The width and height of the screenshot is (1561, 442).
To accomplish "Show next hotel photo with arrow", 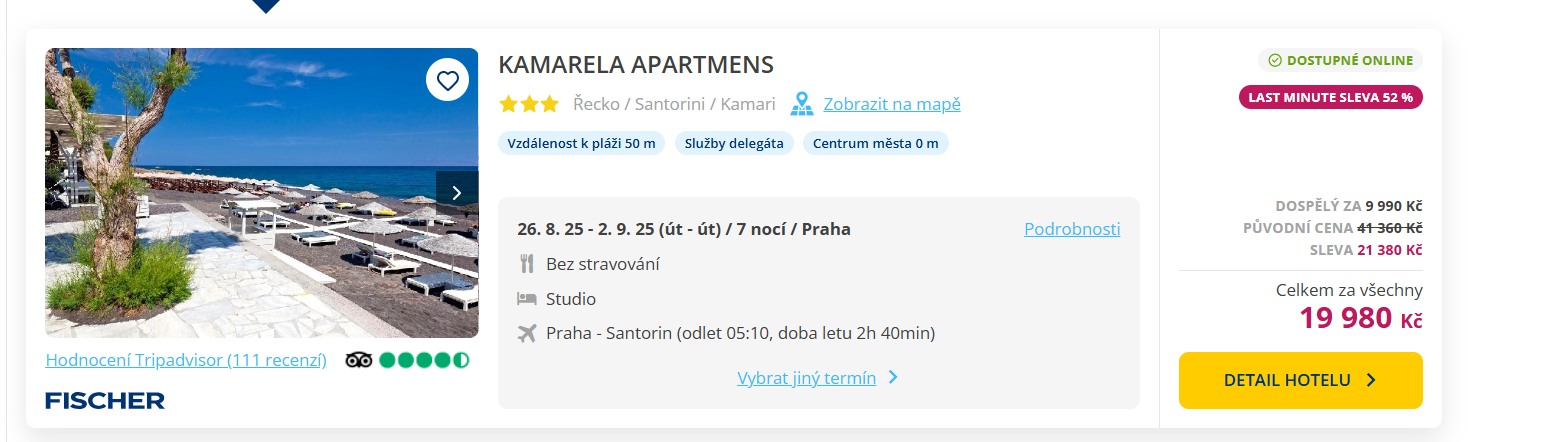I will (457, 193).
